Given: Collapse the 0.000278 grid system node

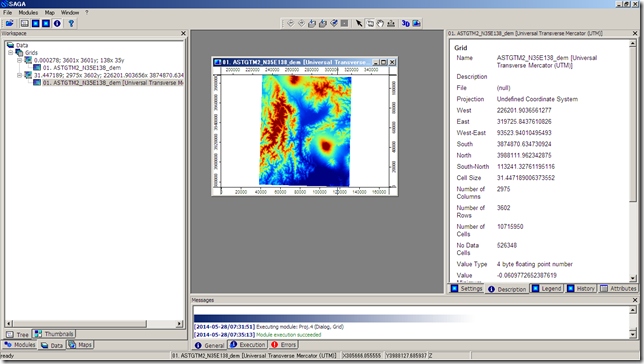Looking at the screenshot, I should coord(19,60).
